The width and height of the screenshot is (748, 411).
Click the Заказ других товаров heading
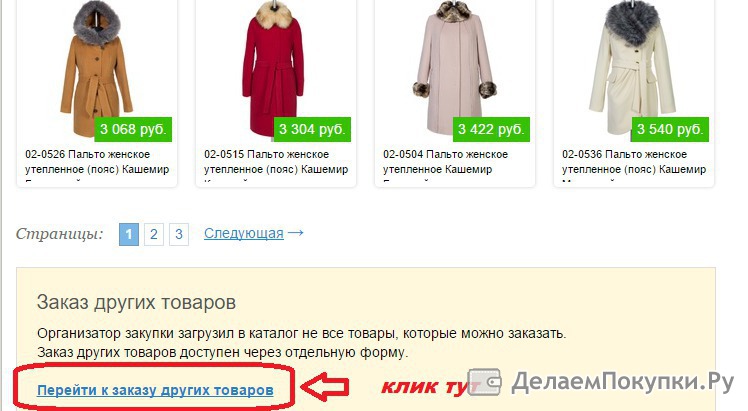tap(136, 302)
